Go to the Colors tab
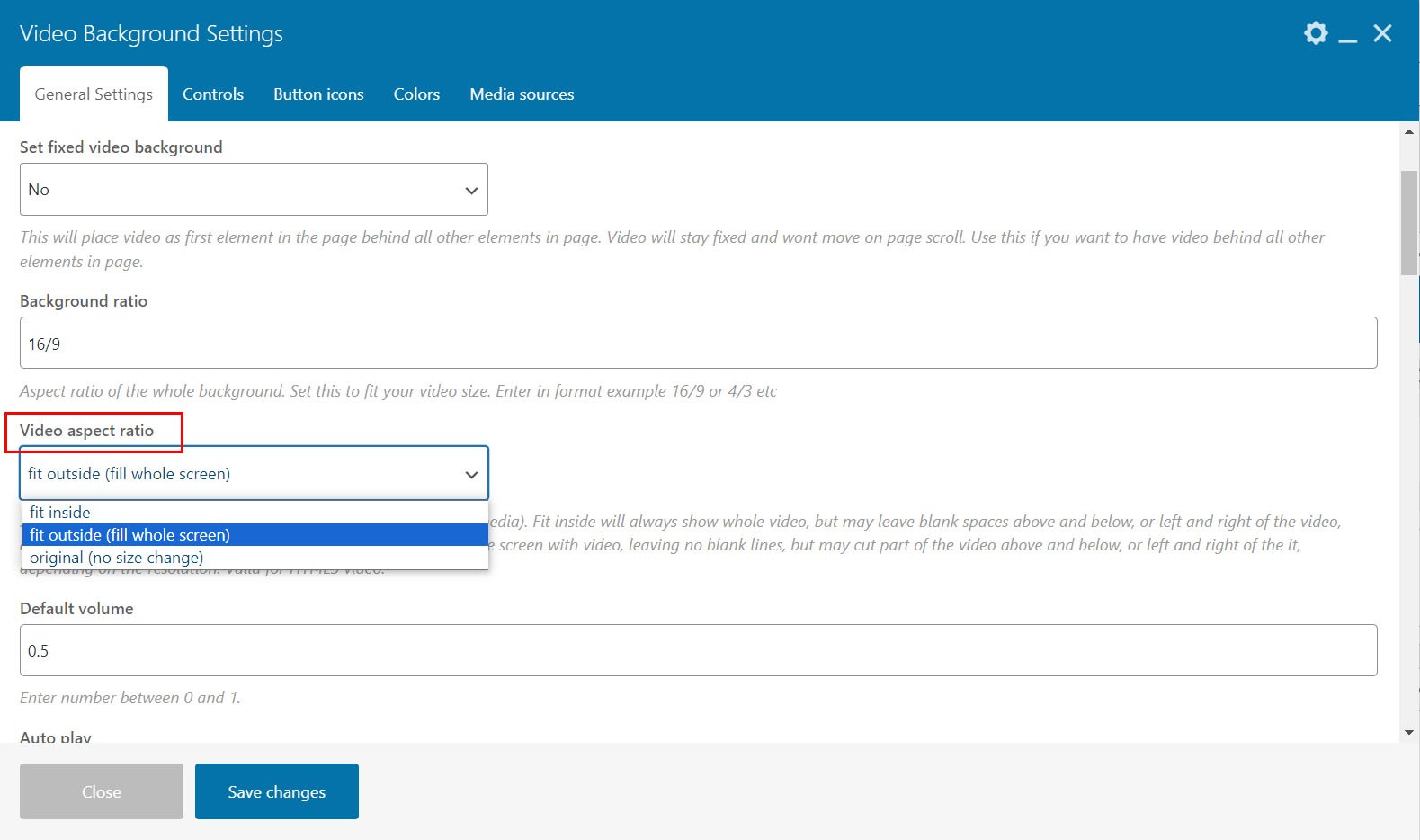 coord(416,94)
